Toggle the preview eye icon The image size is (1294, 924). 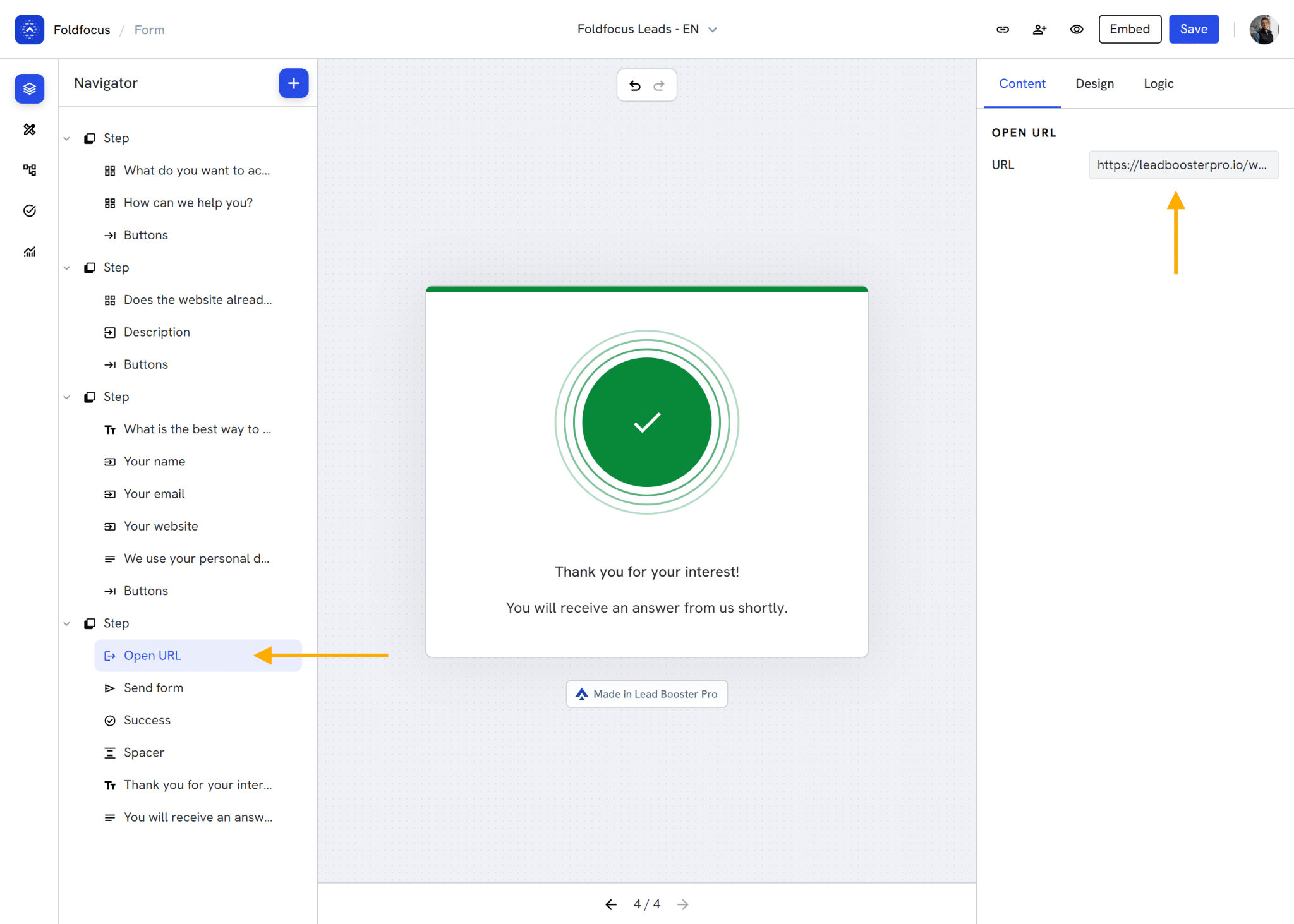point(1077,29)
